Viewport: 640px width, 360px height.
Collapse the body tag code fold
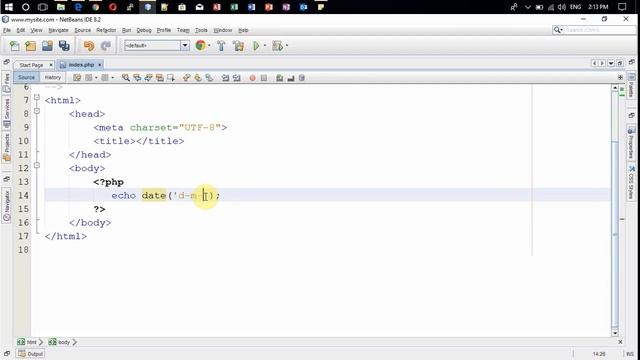37,165
